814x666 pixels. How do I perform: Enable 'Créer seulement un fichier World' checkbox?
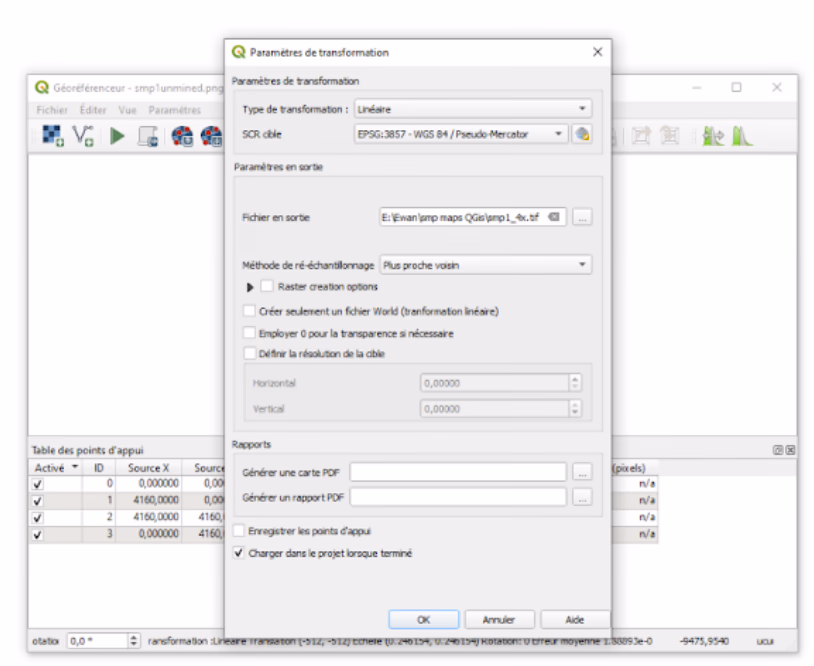(x=250, y=311)
